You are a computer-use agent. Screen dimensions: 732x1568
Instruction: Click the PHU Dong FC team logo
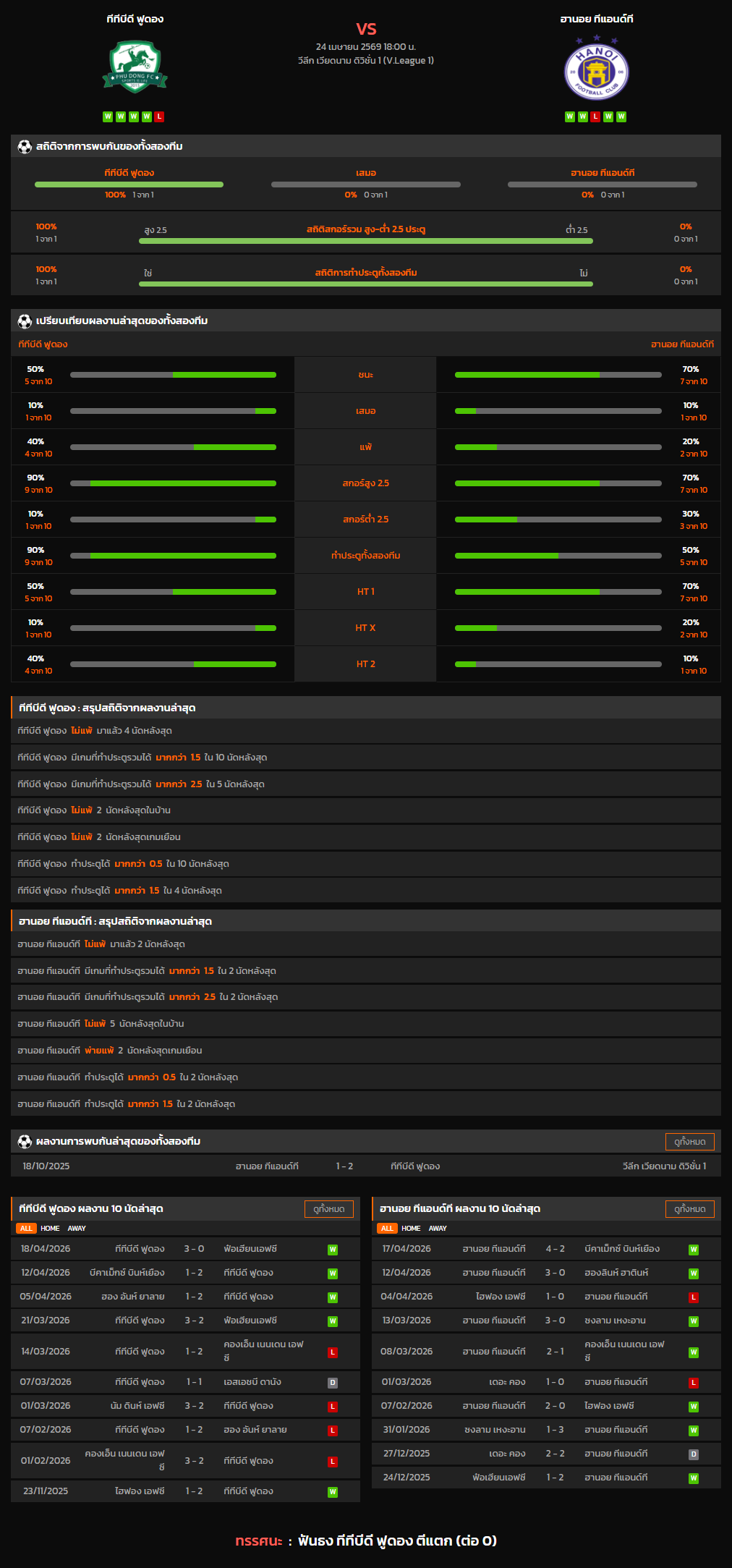click(135, 67)
